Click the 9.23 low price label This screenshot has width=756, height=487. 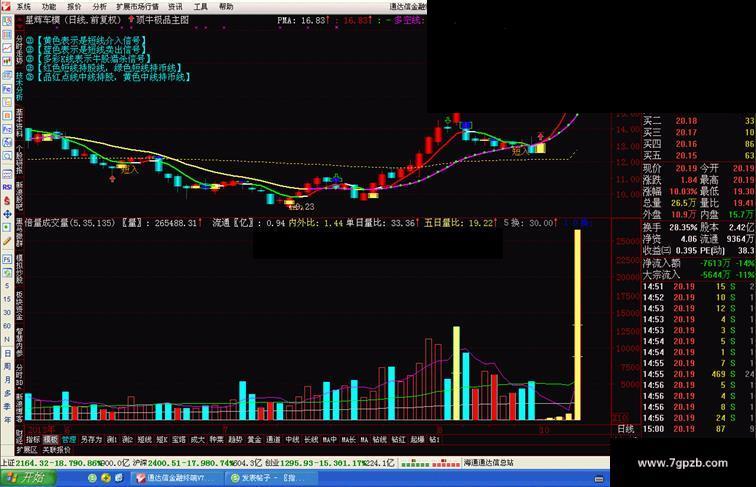[x=304, y=207]
